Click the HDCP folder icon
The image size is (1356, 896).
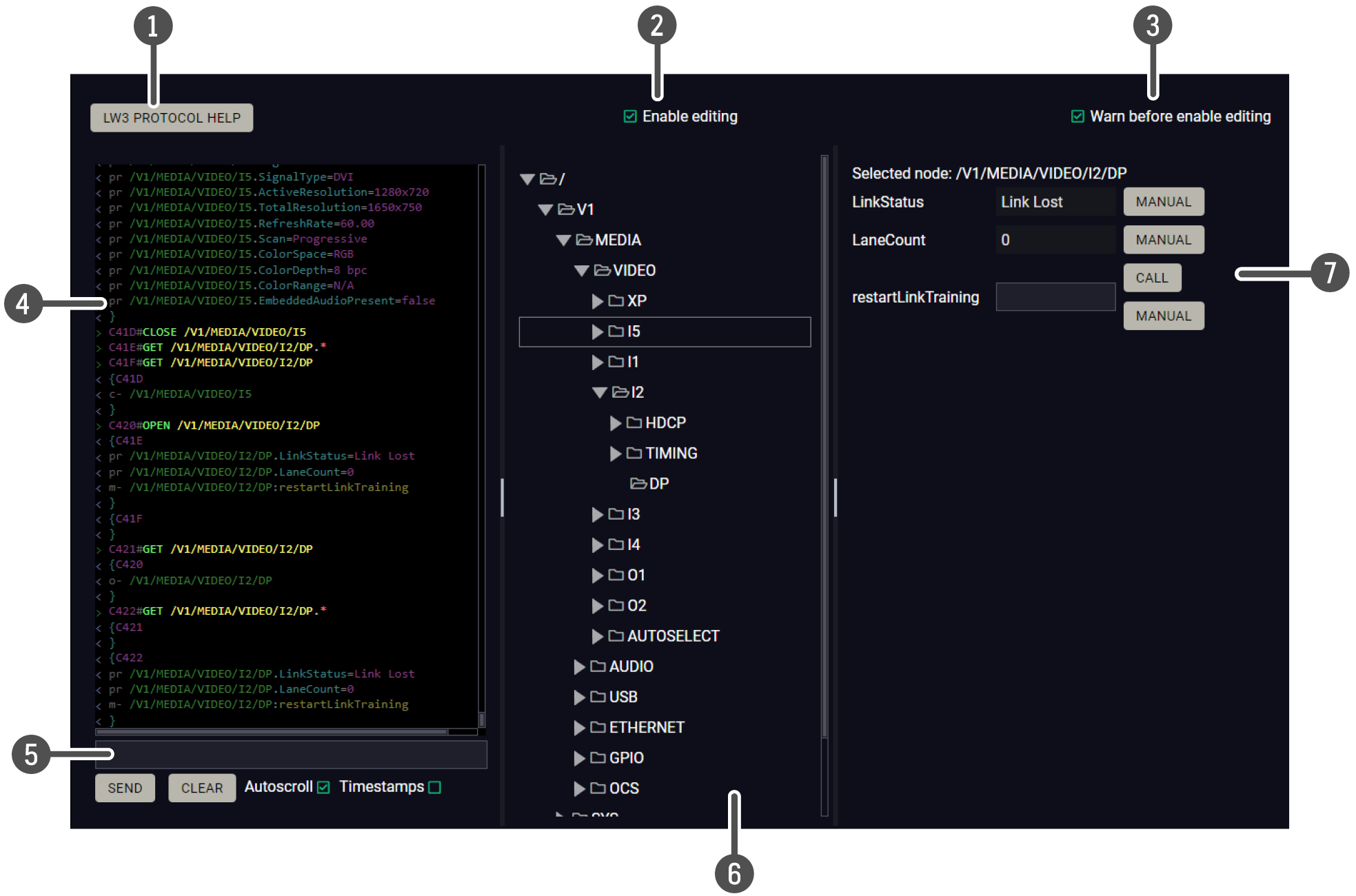tap(634, 422)
